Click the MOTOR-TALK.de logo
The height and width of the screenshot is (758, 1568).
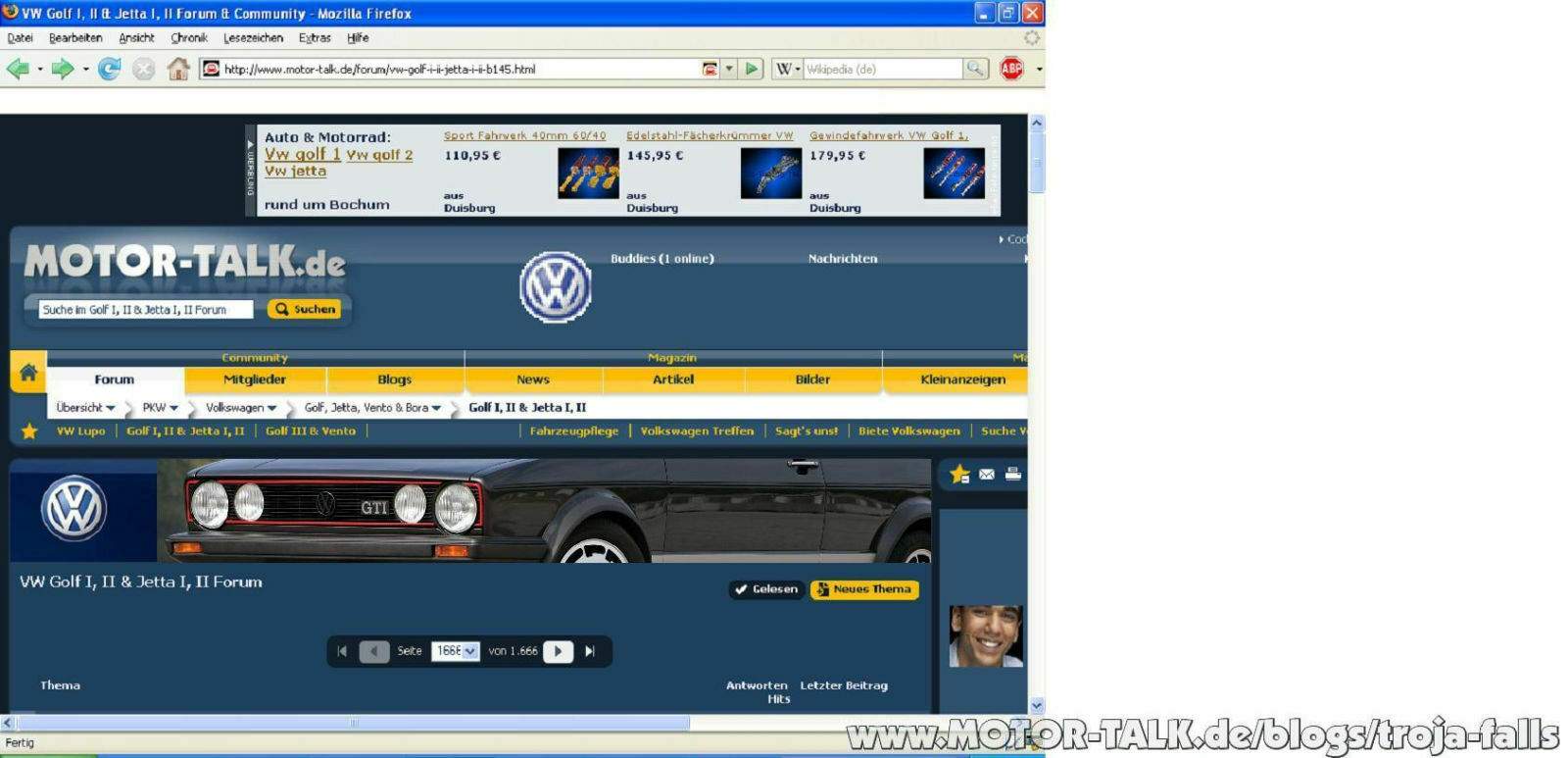[184, 262]
